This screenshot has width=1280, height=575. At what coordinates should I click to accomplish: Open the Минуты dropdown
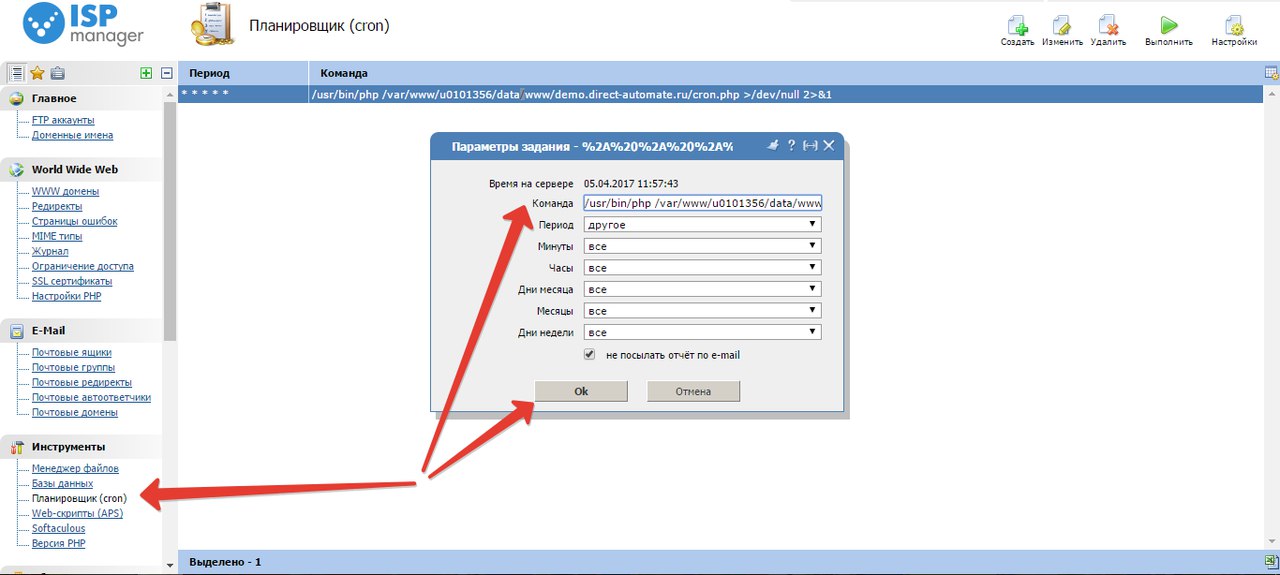click(x=703, y=246)
